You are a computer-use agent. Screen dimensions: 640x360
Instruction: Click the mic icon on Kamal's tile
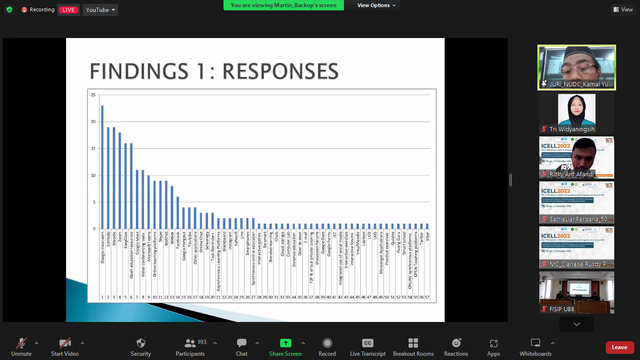[544, 84]
